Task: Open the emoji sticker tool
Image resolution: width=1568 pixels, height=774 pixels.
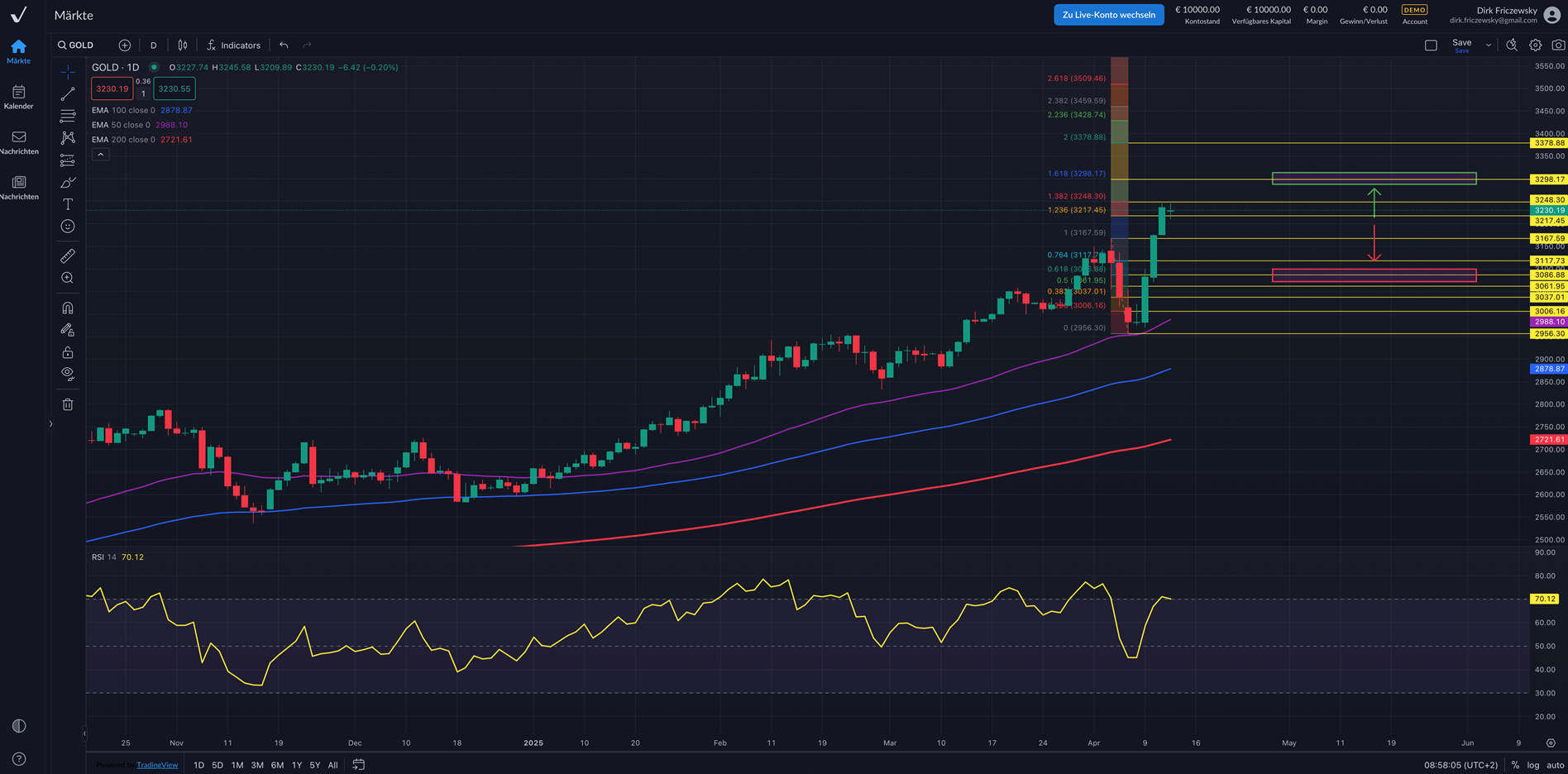Action: (68, 225)
